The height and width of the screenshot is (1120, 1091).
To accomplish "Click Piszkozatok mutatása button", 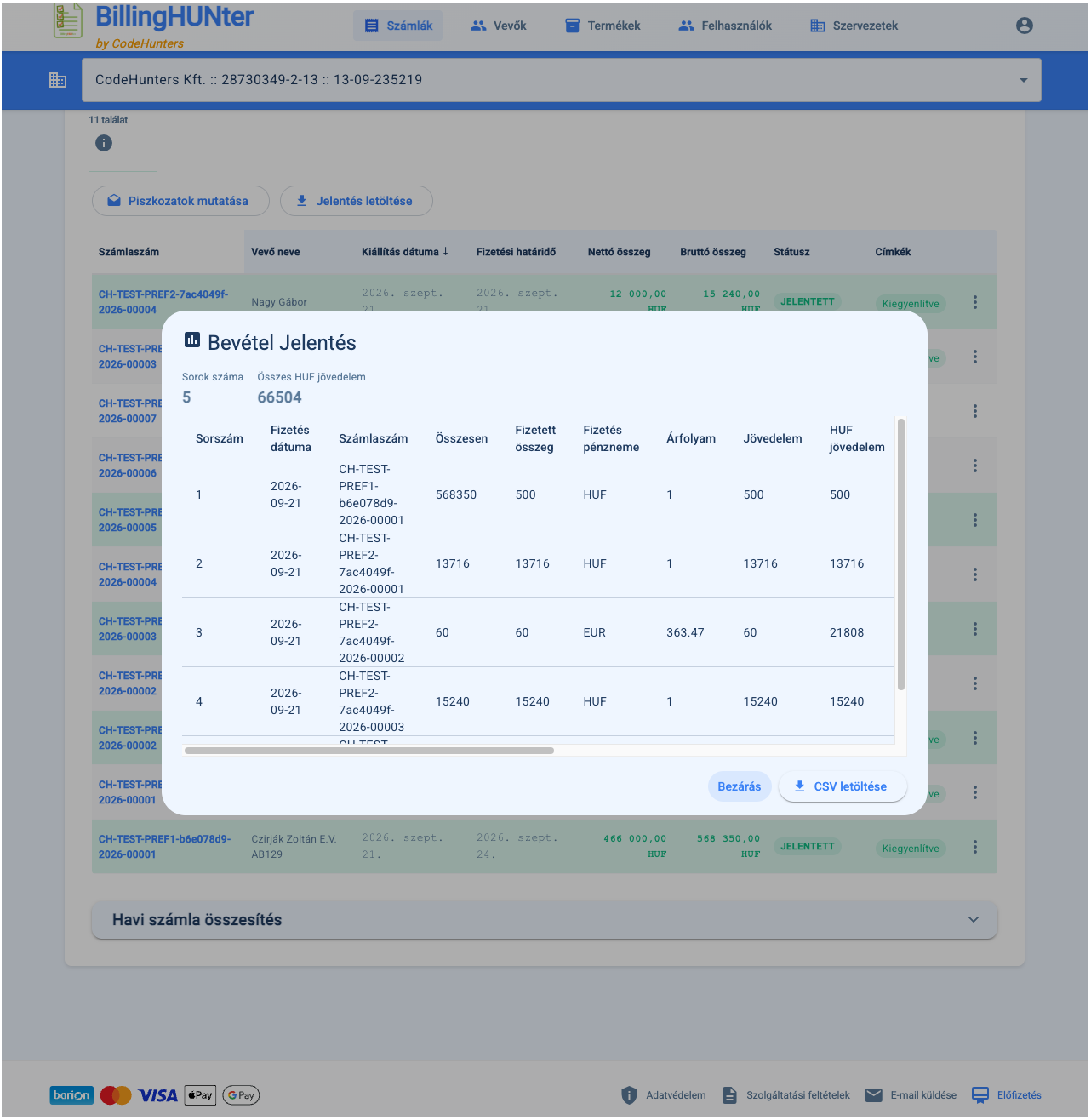I will coord(180,201).
